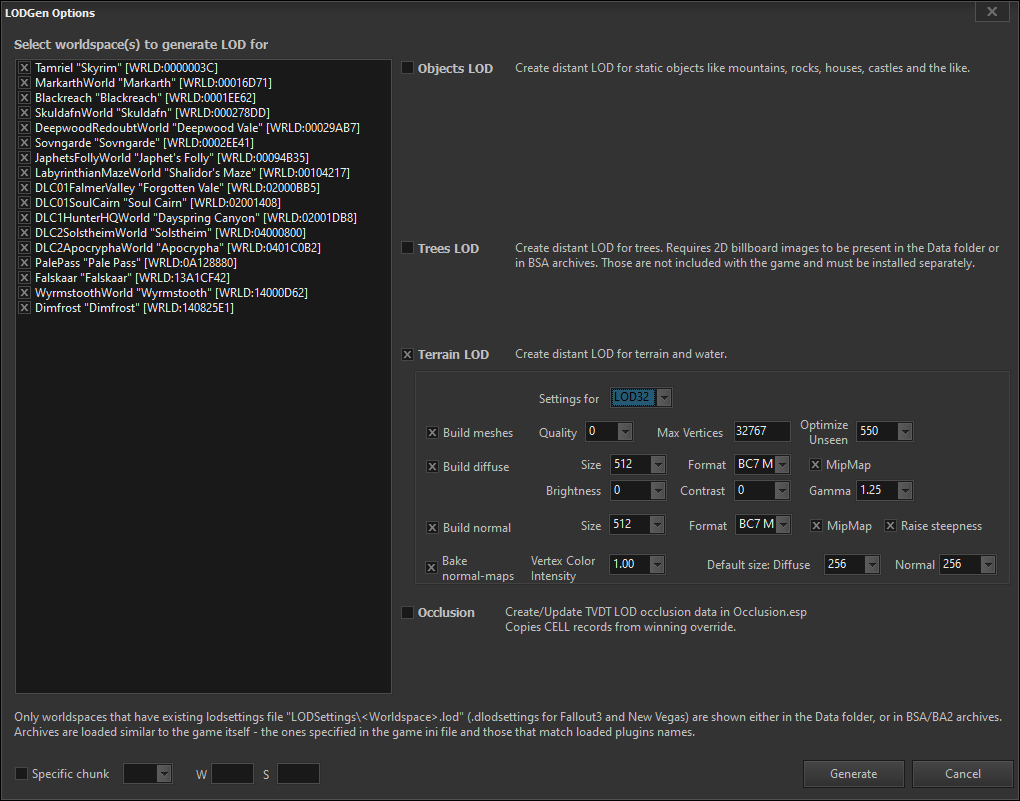The width and height of the screenshot is (1020, 801).
Task: Click the Cancel button
Action: point(963,774)
